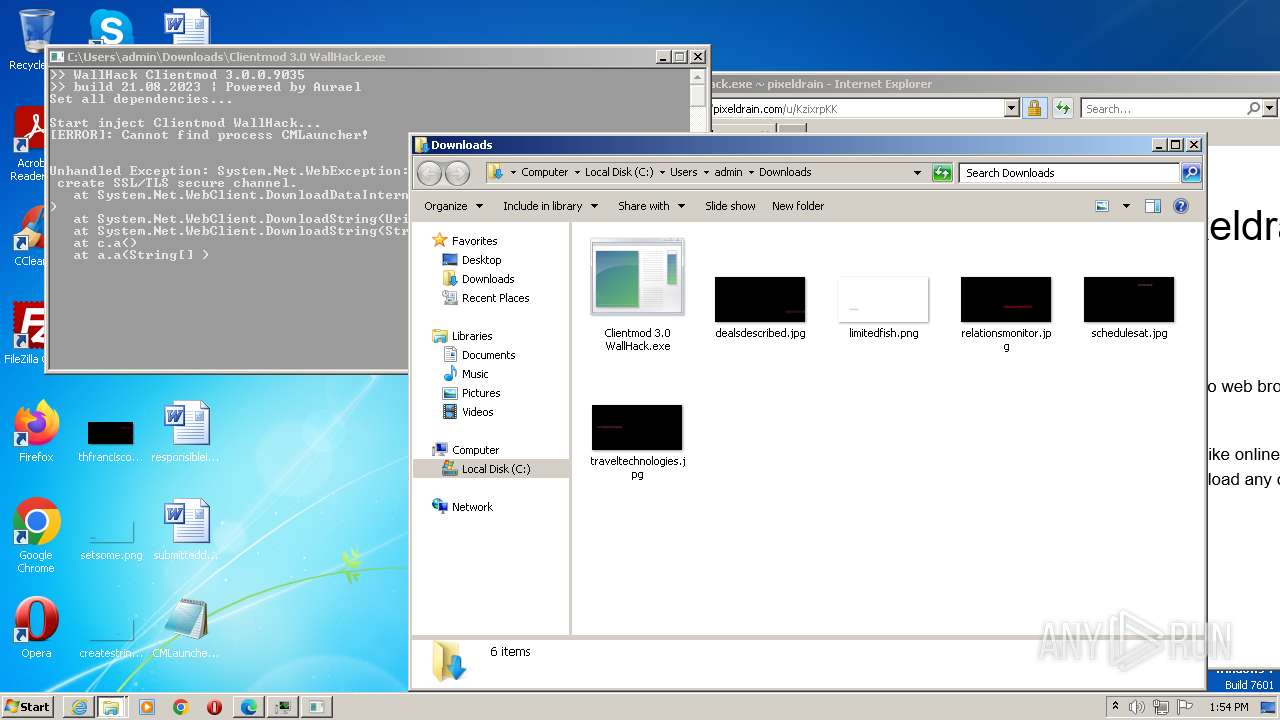Select dealsdescribed.jpg thumbnail

(x=760, y=308)
